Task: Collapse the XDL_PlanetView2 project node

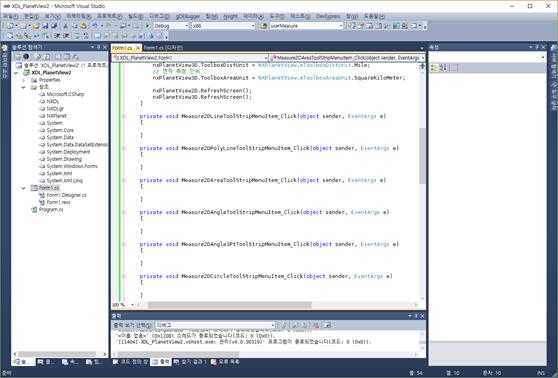Action: coord(16,73)
